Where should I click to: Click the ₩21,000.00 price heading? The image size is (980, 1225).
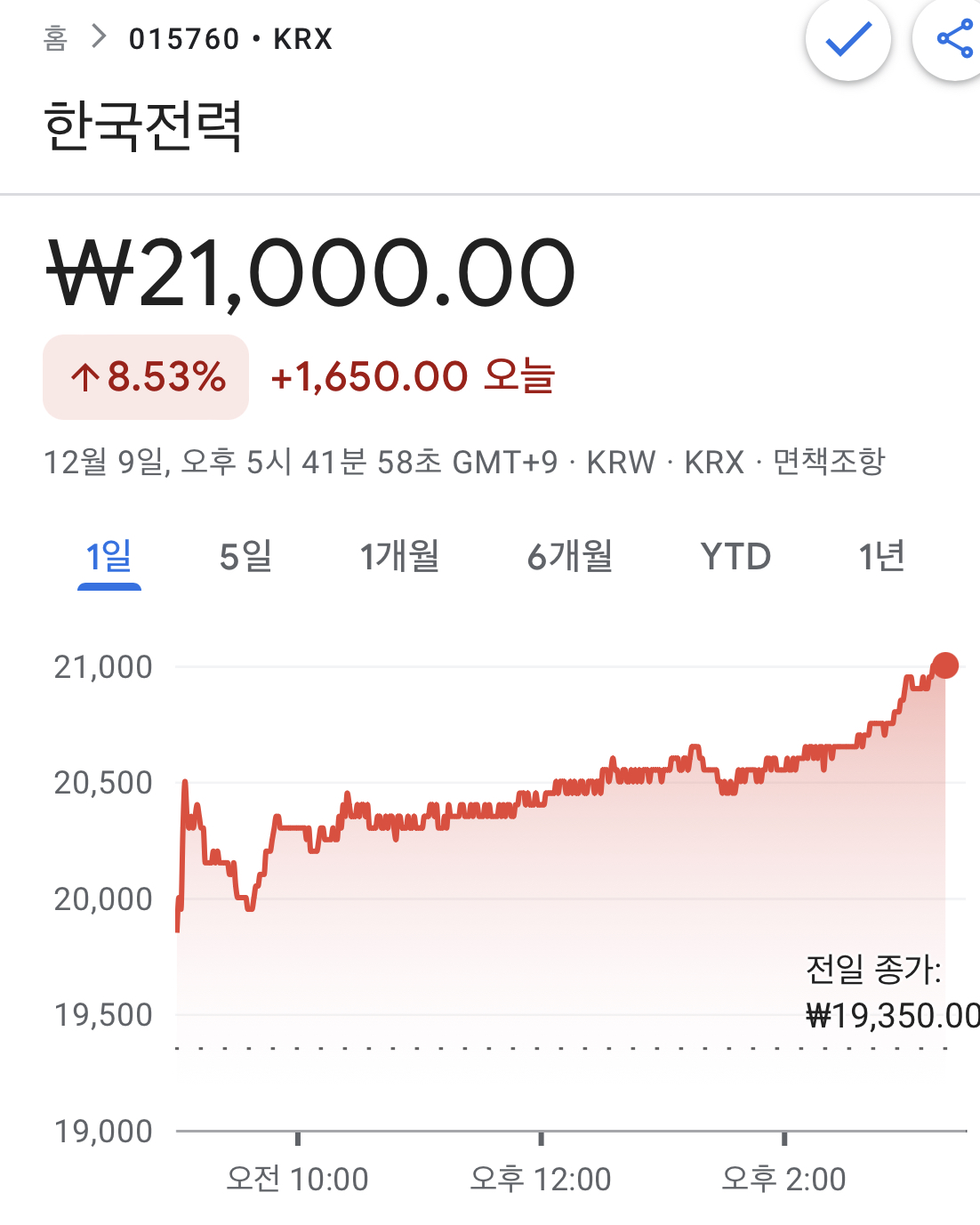[x=311, y=273]
